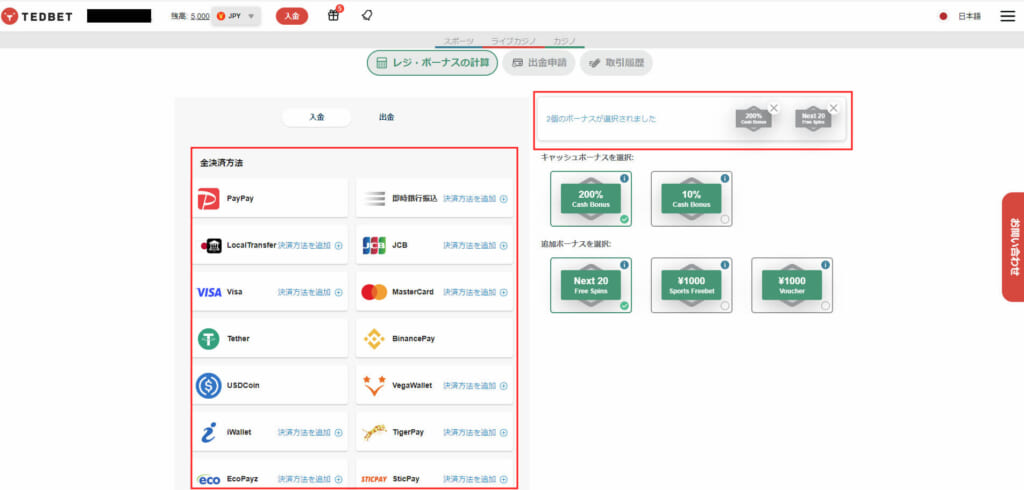Open the hamburger menu
1024x490 pixels.
1008,16
